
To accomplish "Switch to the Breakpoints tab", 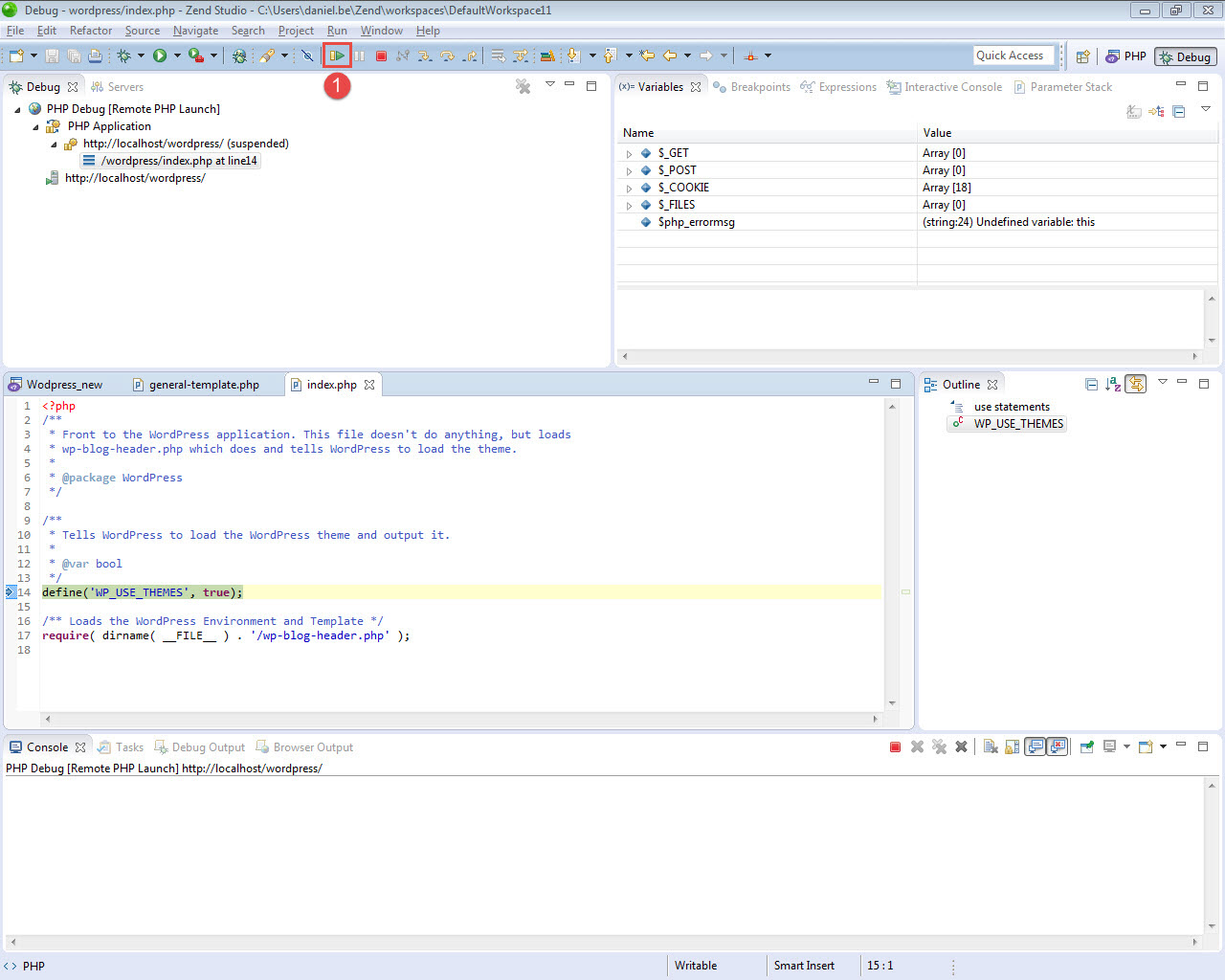I will [760, 87].
